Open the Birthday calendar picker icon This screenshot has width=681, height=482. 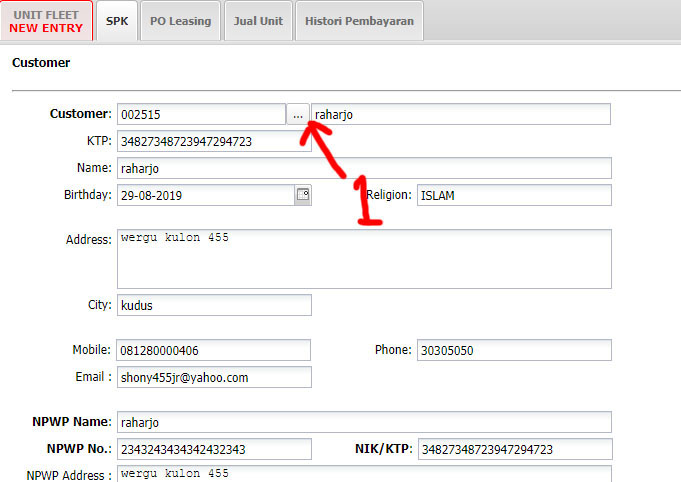[302, 195]
